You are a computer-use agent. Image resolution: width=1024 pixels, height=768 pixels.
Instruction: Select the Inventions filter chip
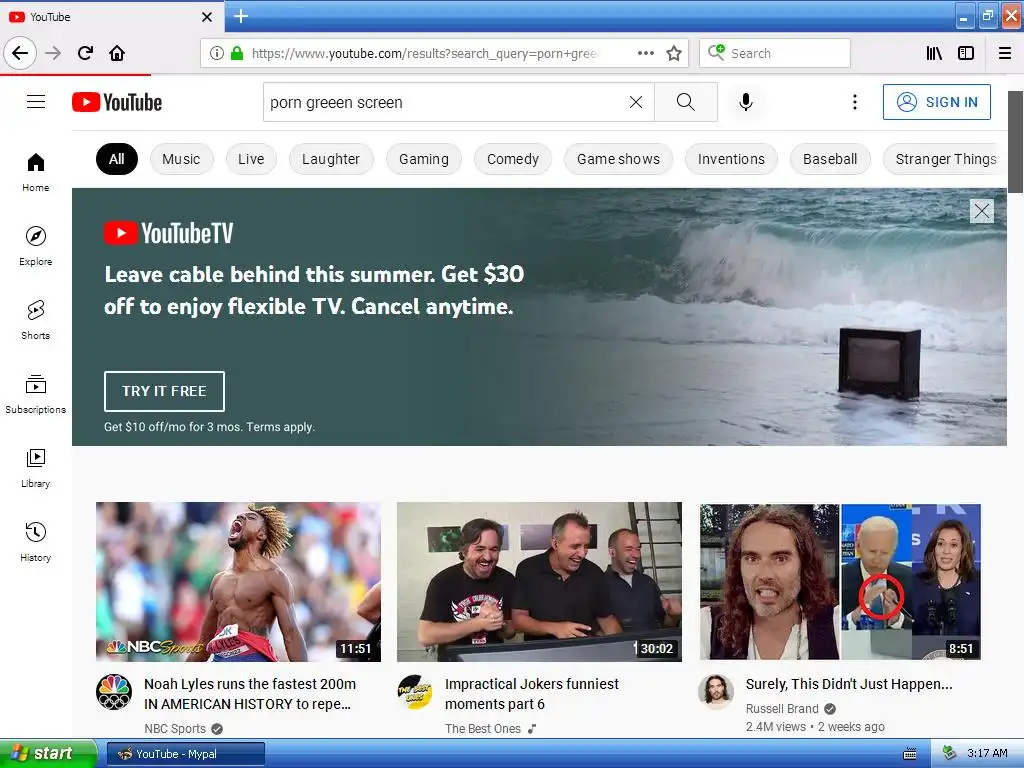(x=731, y=159)
